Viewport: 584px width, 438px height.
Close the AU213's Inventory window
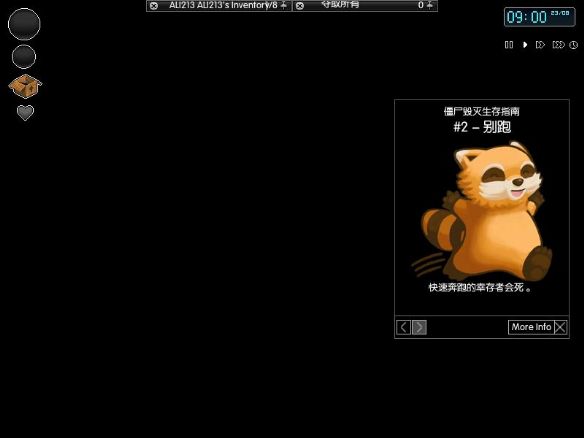click(154, 6)
